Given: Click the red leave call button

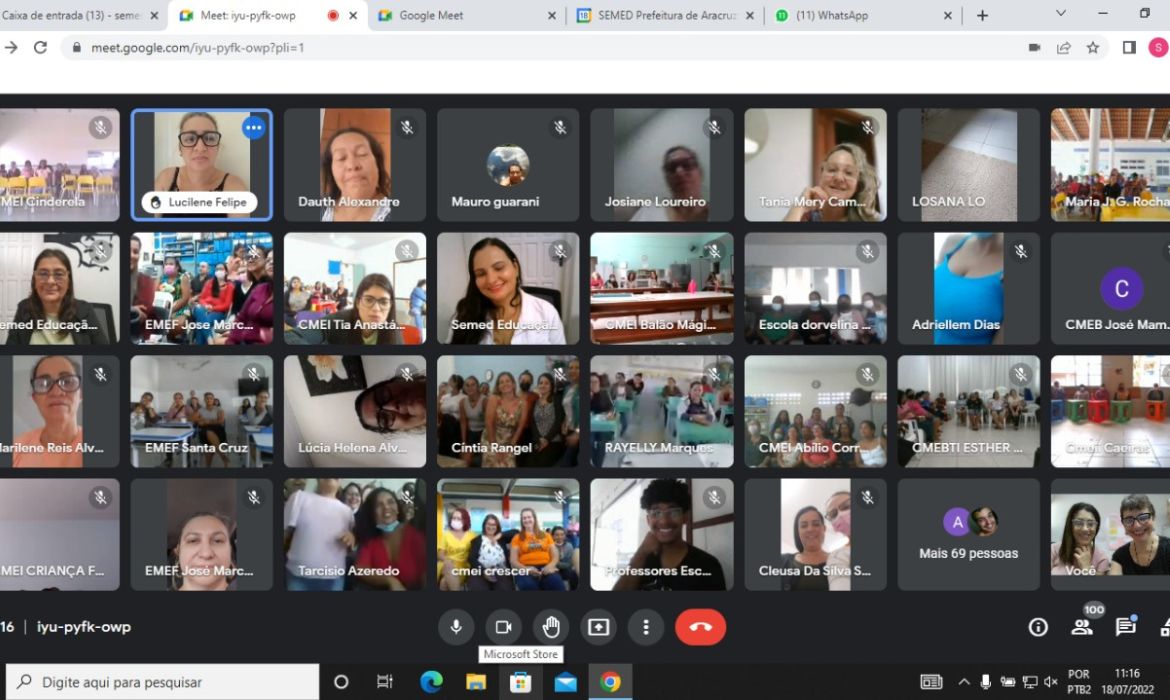Looking at the screenshot, I should (700, 627).
